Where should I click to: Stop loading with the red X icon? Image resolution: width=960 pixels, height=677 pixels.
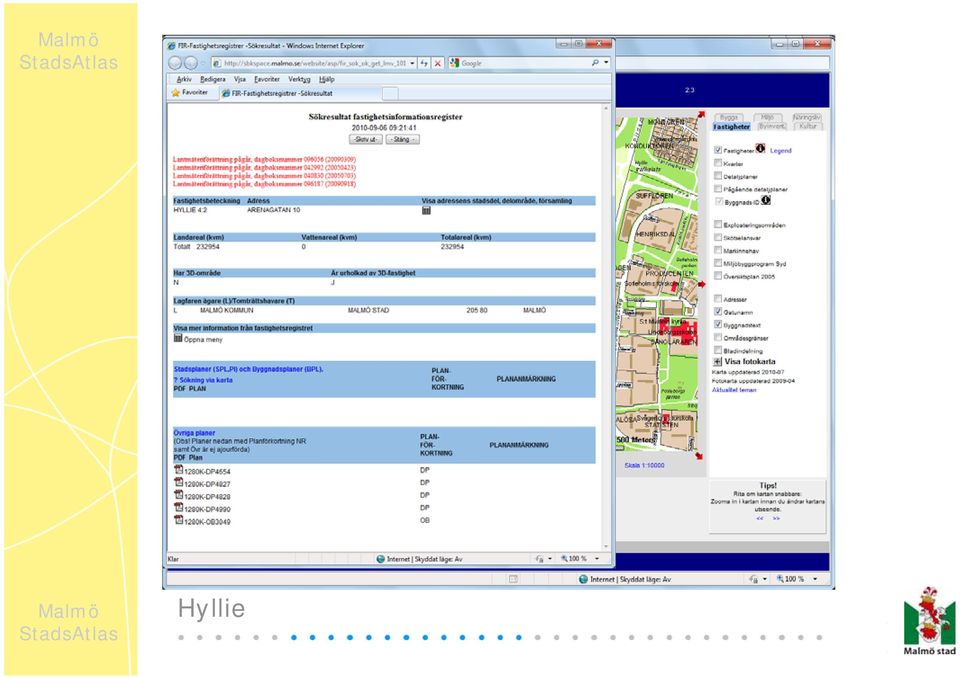coord(438,63)
